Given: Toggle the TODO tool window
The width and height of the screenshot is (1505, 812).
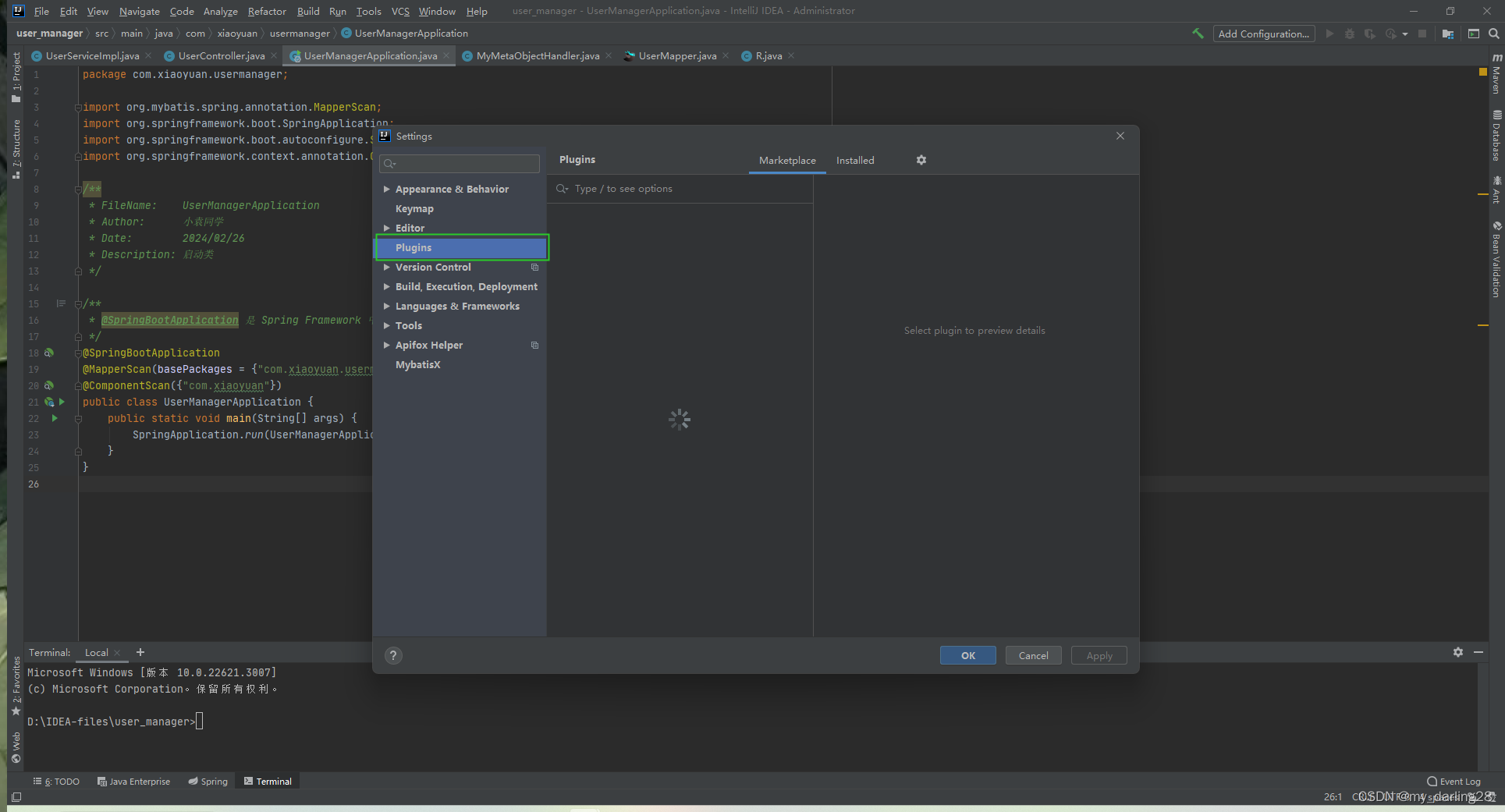Looking at the screenshot, I should coord(56,781).
